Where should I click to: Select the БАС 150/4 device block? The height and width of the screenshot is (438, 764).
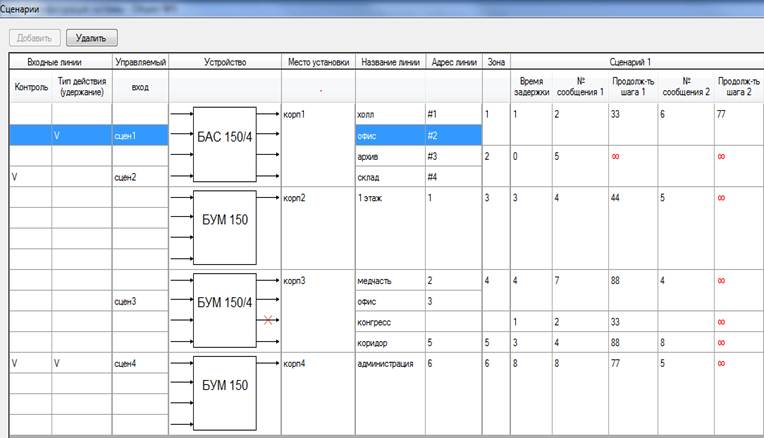(x=225, y=135)
